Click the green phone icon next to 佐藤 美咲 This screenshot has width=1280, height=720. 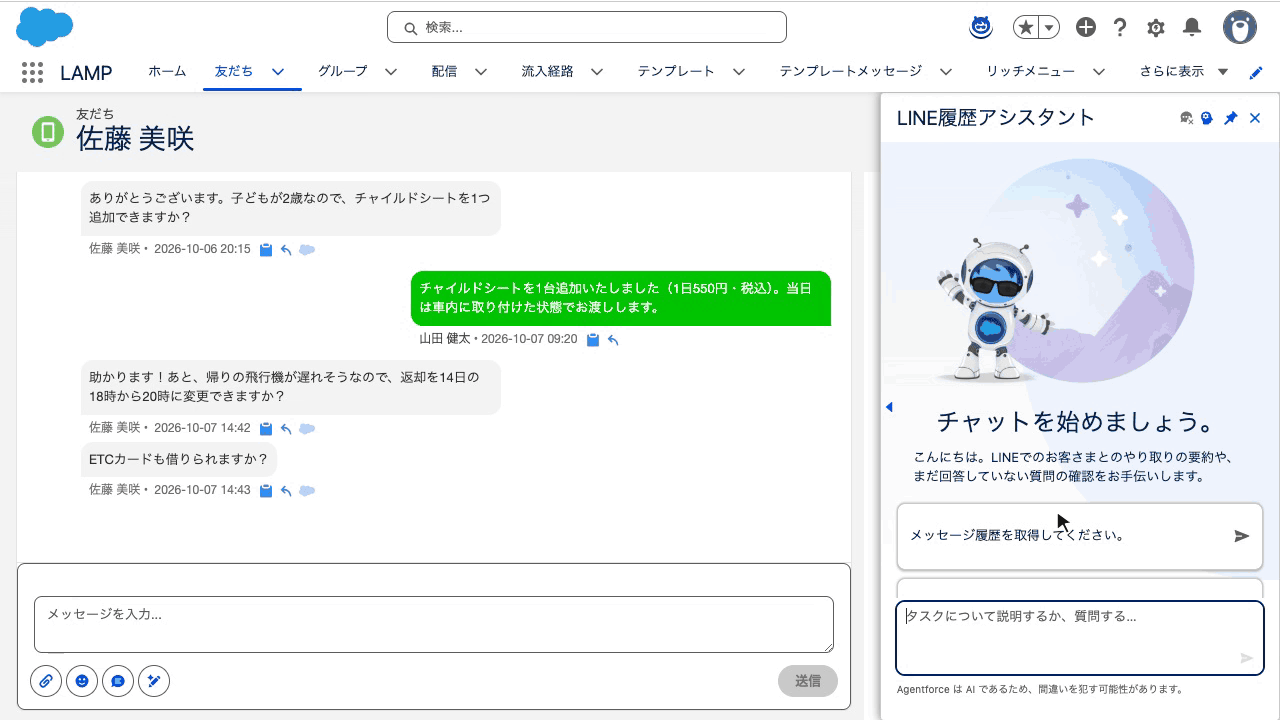click(x=48, y=131)
